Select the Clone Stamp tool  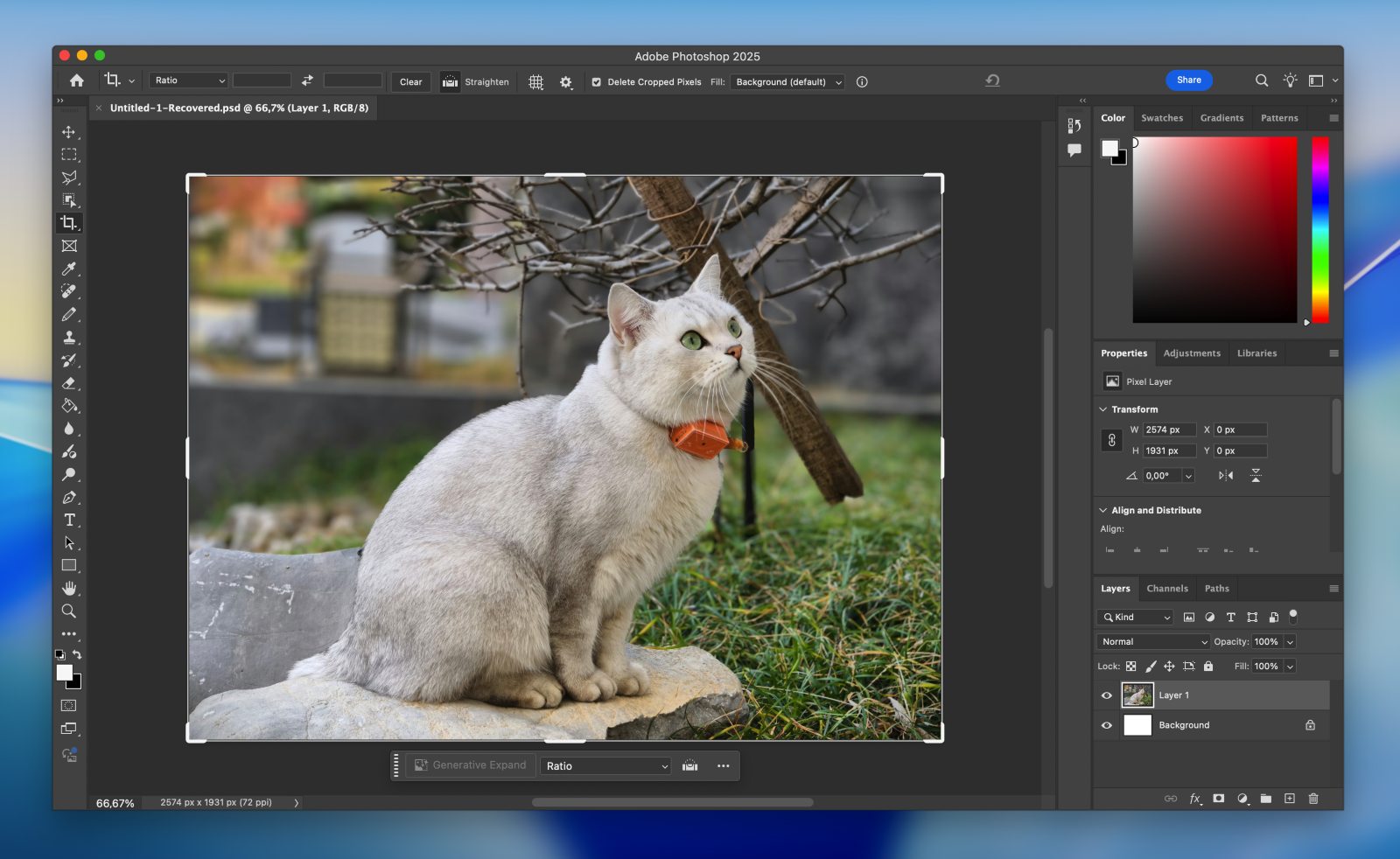[x=68, y=338]
